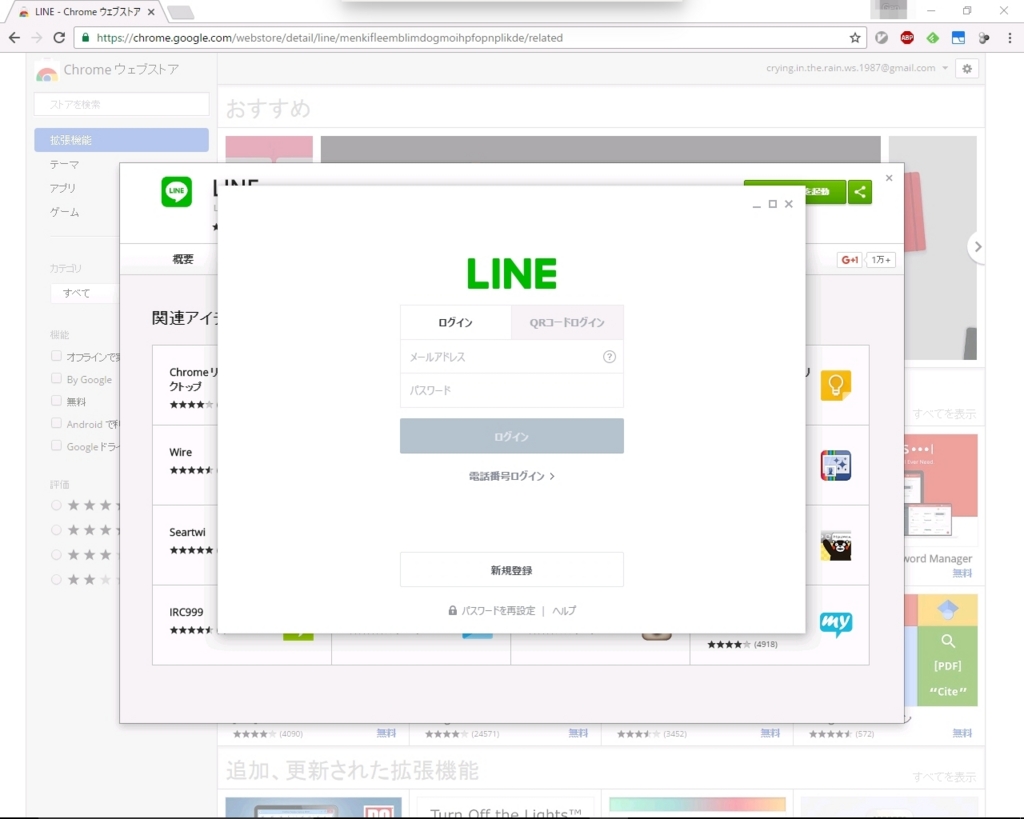Screen dimensions: 1024x819
Task: Click the blue 'my' speech bubble icon
Action: (835, 624)
